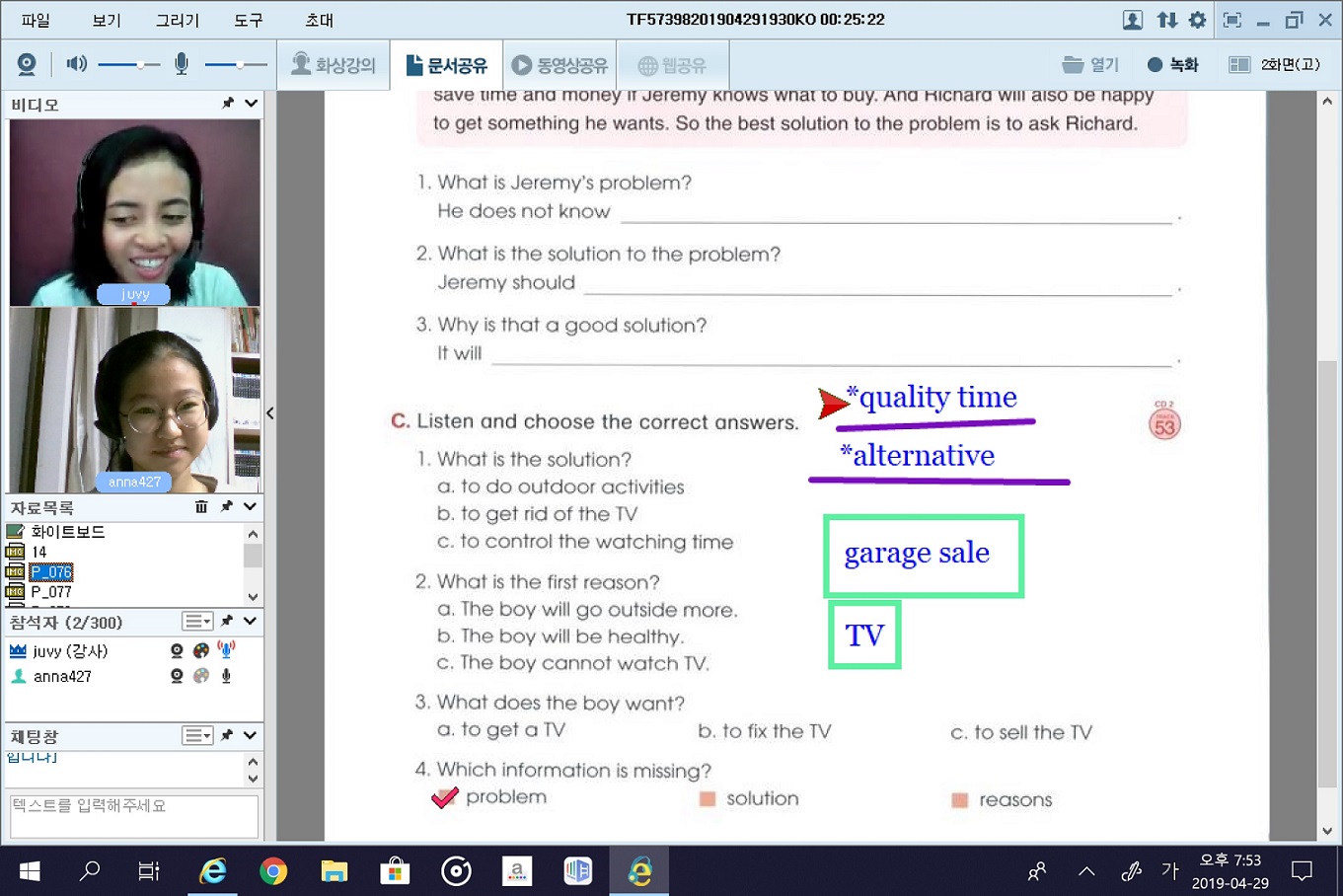The width and height of the screenshot is (1343, 896).
Task: Pin the 비디오 panel
Action: click(x=228, y=104)
